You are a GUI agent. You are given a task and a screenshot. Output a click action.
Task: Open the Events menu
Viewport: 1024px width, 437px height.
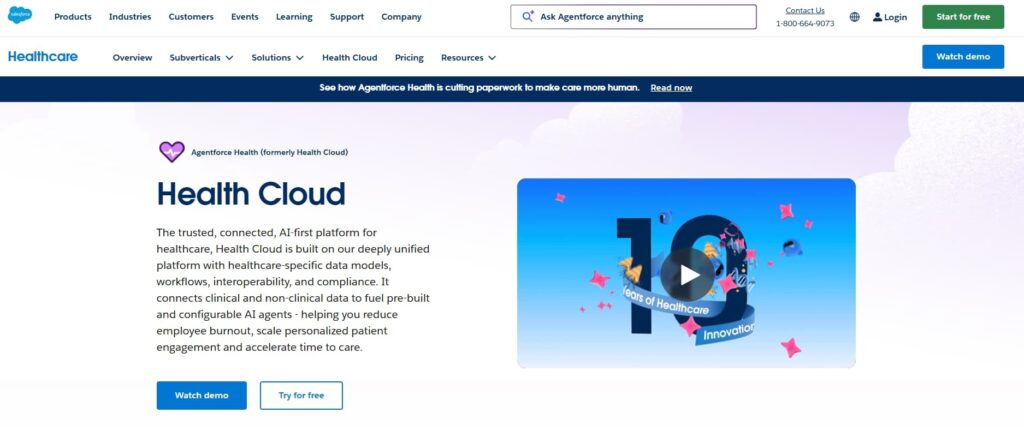[244, 17]
